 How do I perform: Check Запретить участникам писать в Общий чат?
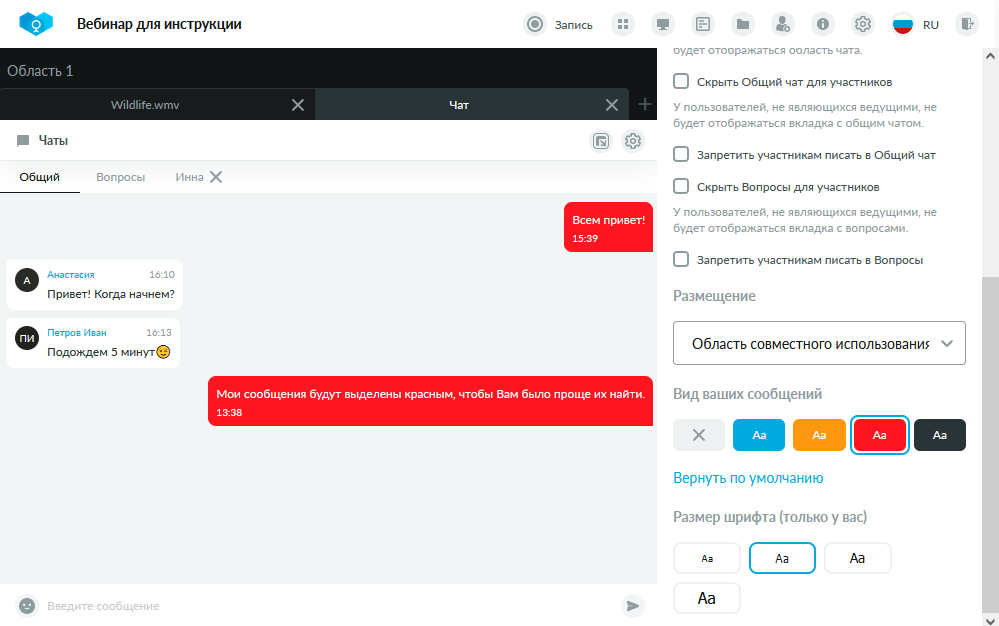coord(681,154)
